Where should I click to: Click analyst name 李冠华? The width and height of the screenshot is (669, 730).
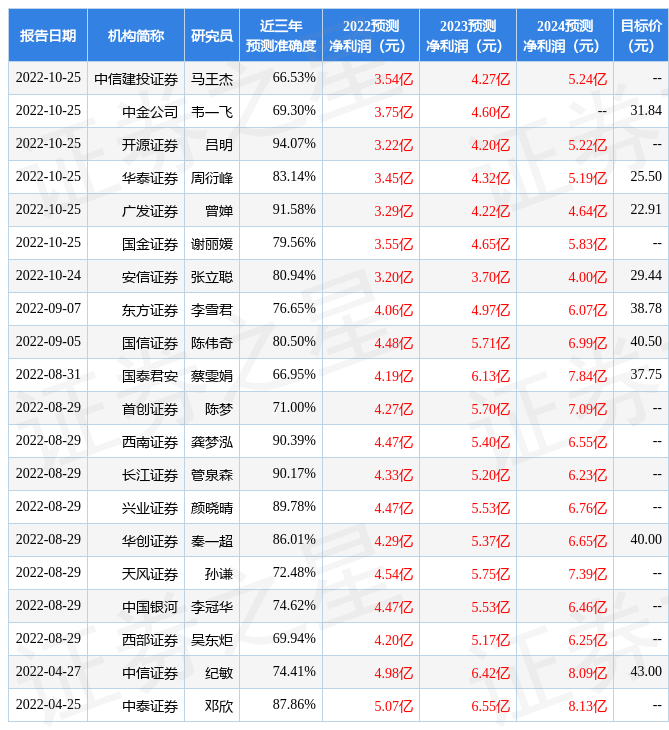coord(212,608)
